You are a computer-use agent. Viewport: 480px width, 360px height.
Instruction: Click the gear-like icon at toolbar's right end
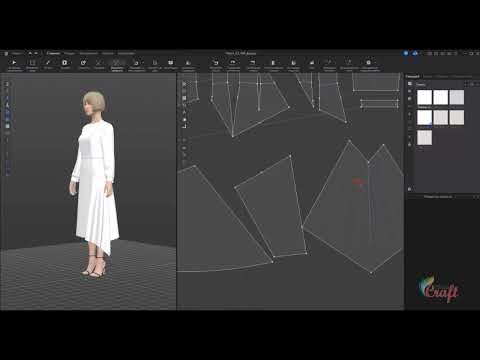pos(368,62)
